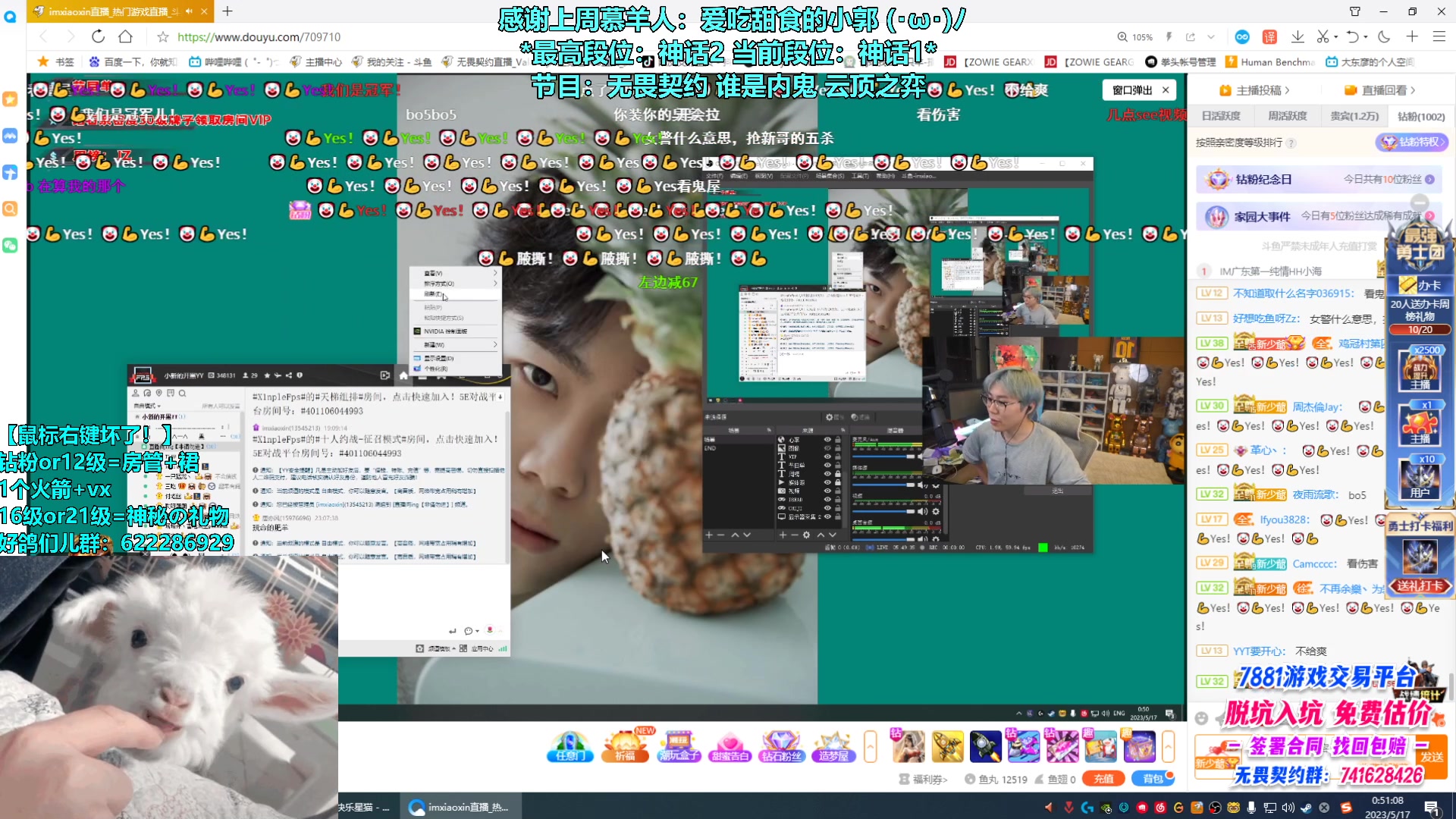Toggle visibility of 显示器采集 2 source in OBS
The width and height of the screenshot is (1456, 819).
coord(827,516)
